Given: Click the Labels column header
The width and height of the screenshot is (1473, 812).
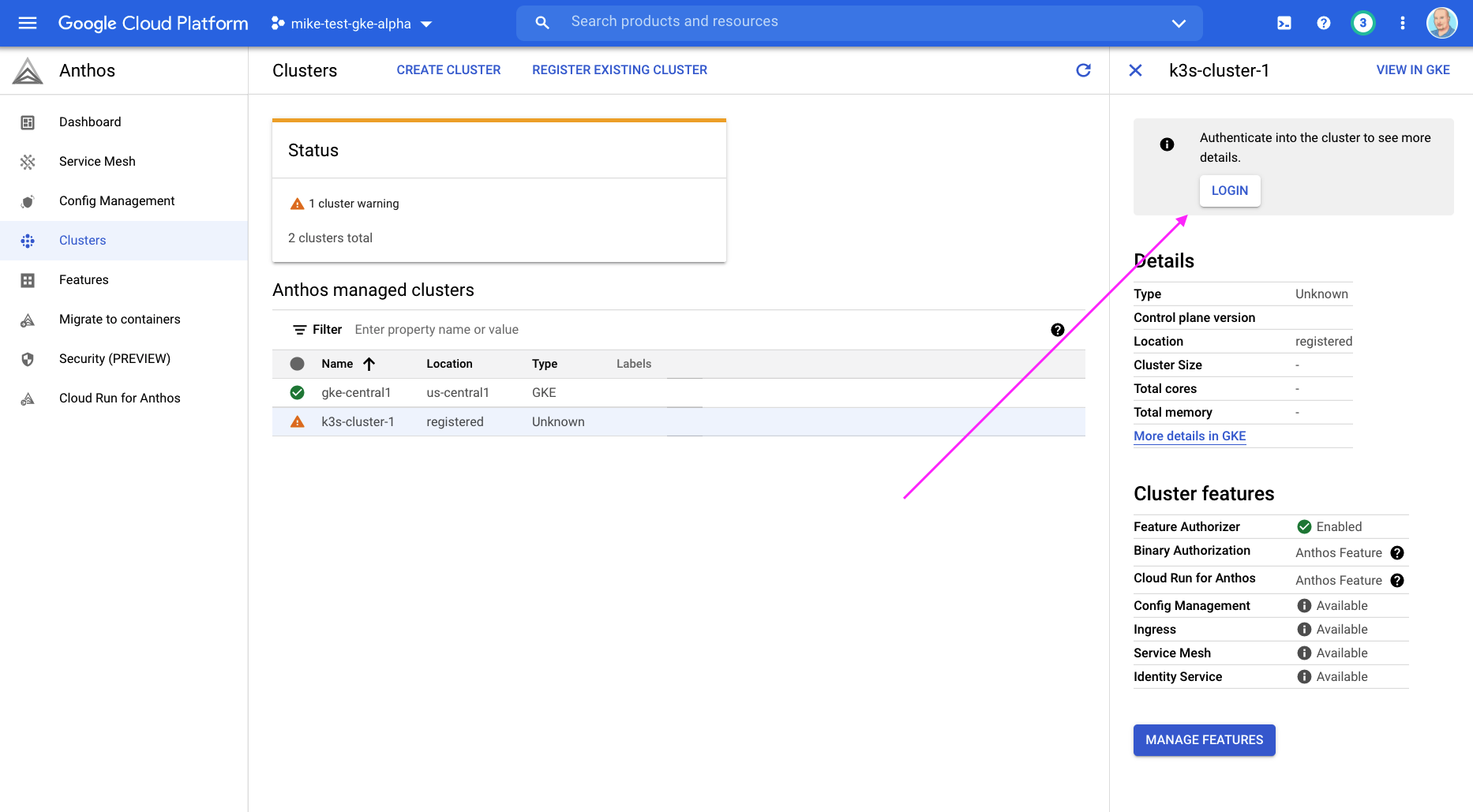Looking at the screenshot, I should 634,364.
